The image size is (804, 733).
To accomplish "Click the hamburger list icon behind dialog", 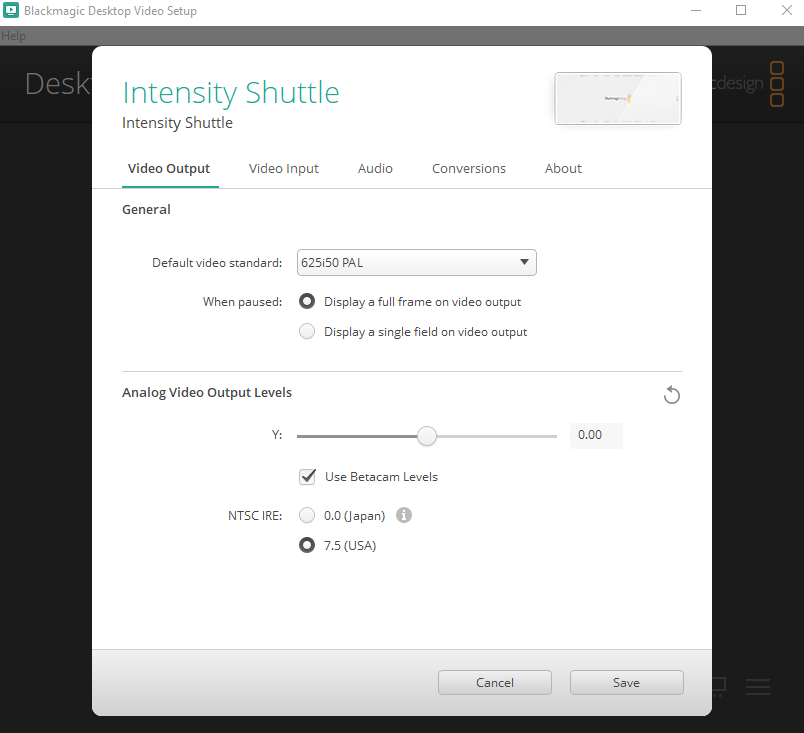I will (x=758, y=687).
